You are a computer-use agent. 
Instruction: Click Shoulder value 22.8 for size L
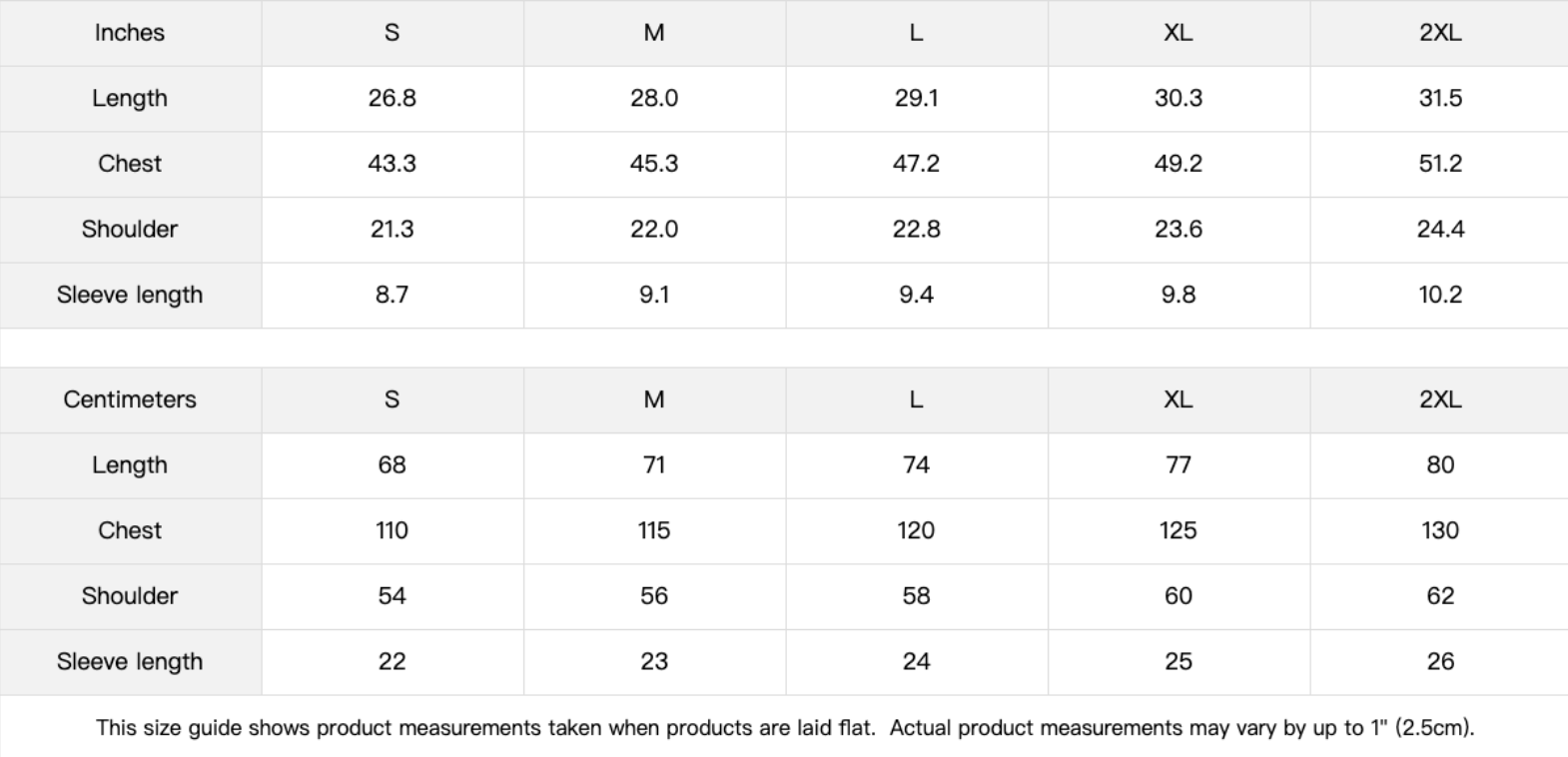tap(916, 229)
